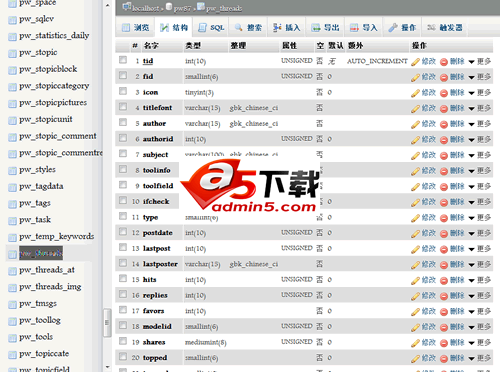The width and height of the screenshot is (500, 372).
Task: Open the pw_temp_keywords table link
Action: (57, 236)
